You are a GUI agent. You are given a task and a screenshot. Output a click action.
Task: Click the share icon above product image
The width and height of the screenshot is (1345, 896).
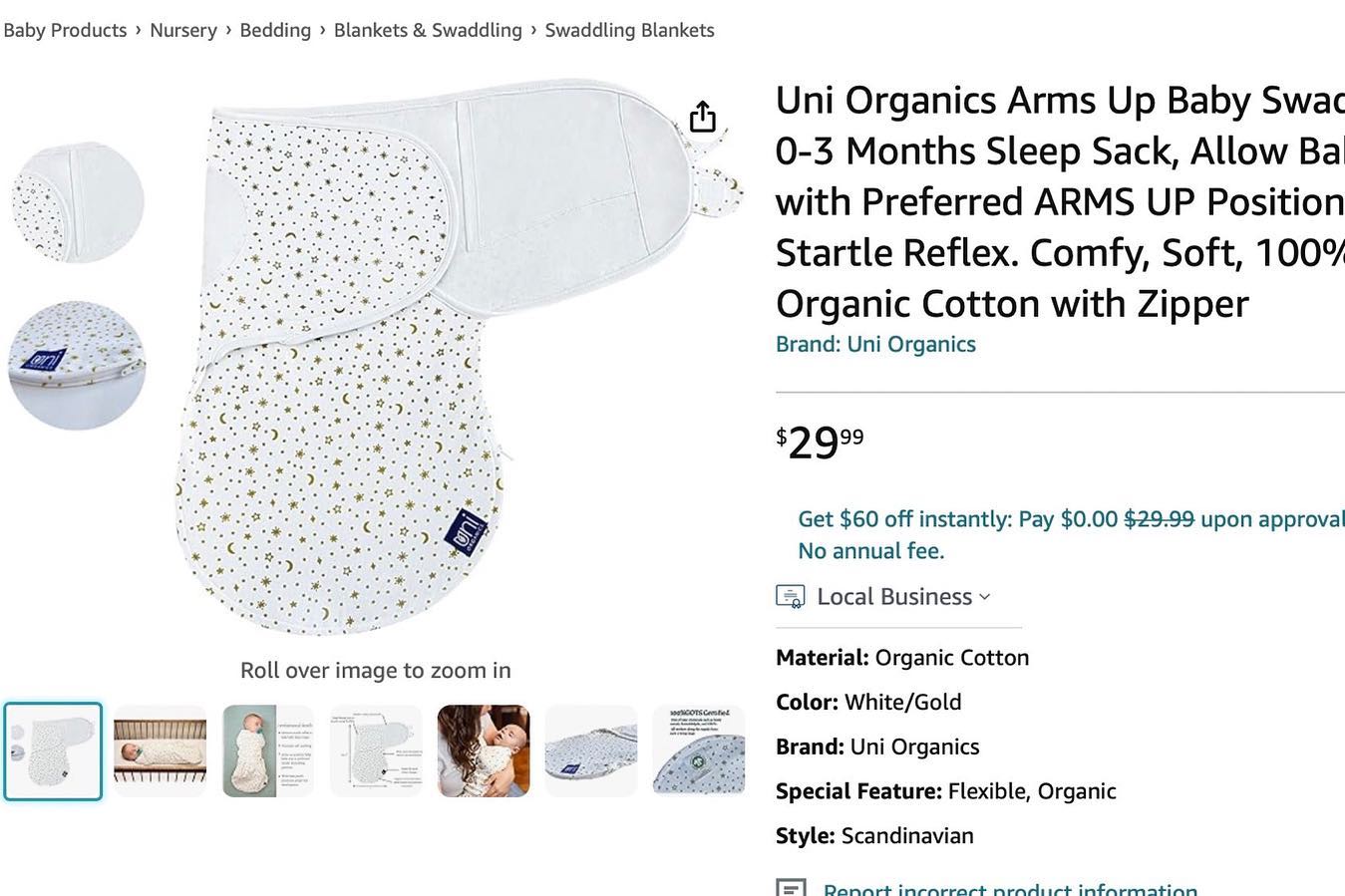(x=703, y=117)
